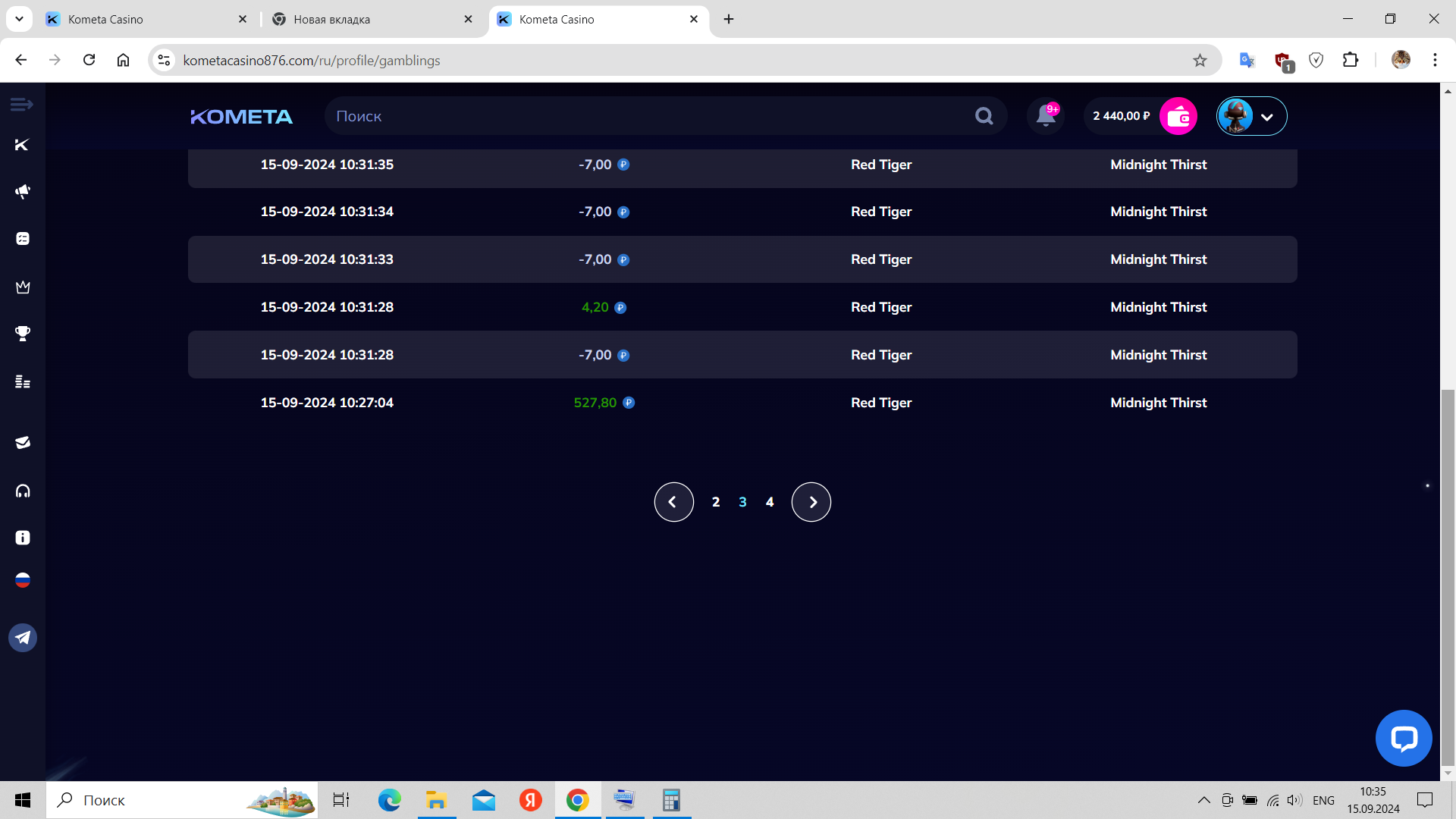1456x819 pixels.
Task: Select Russian flag language switcher
Action: point(23,580)
